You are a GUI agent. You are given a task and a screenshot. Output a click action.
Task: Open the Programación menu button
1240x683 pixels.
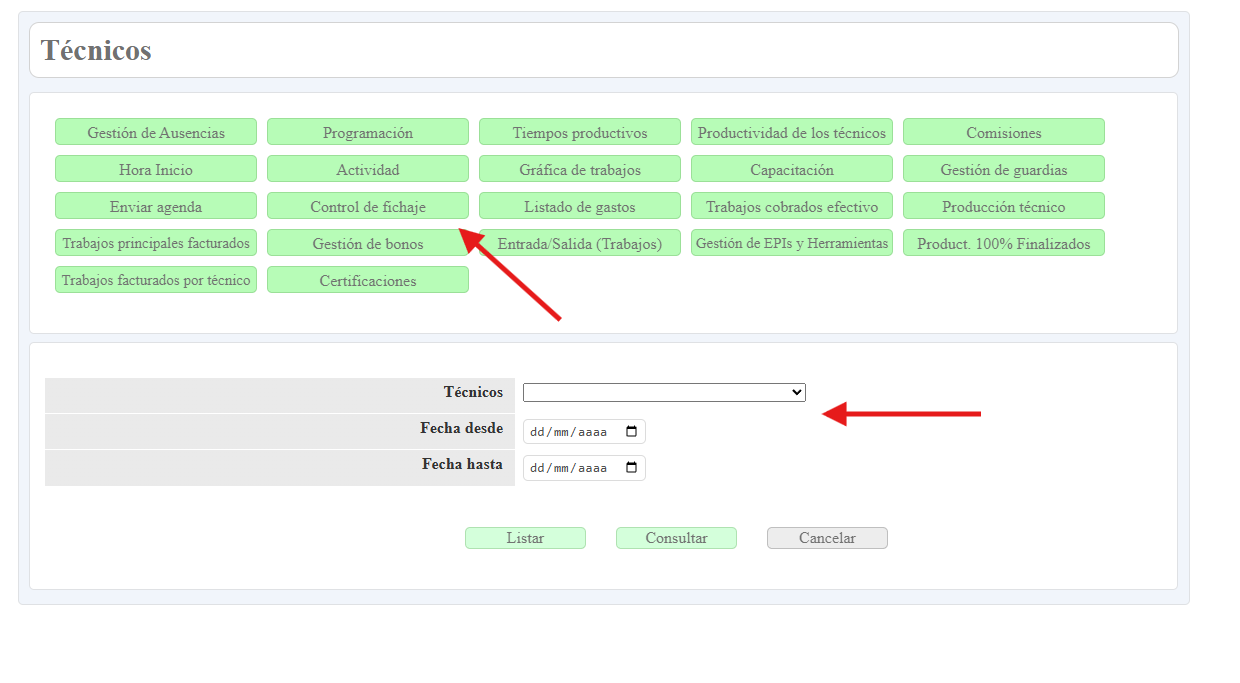368,132
